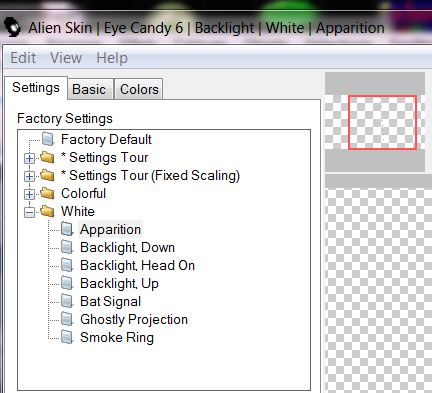The height and width of the screenshot is (393, 432).
Task: Expand the Colorful folder node
Action: 30,194
